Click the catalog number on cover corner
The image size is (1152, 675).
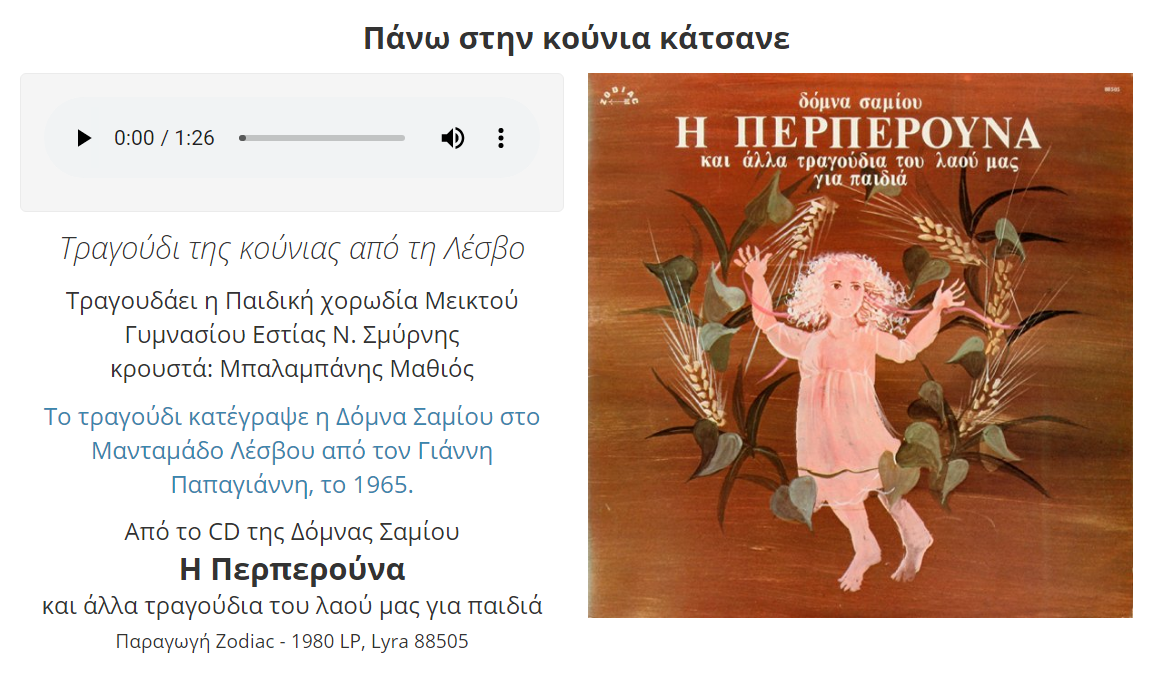[x=1111, y=89]
